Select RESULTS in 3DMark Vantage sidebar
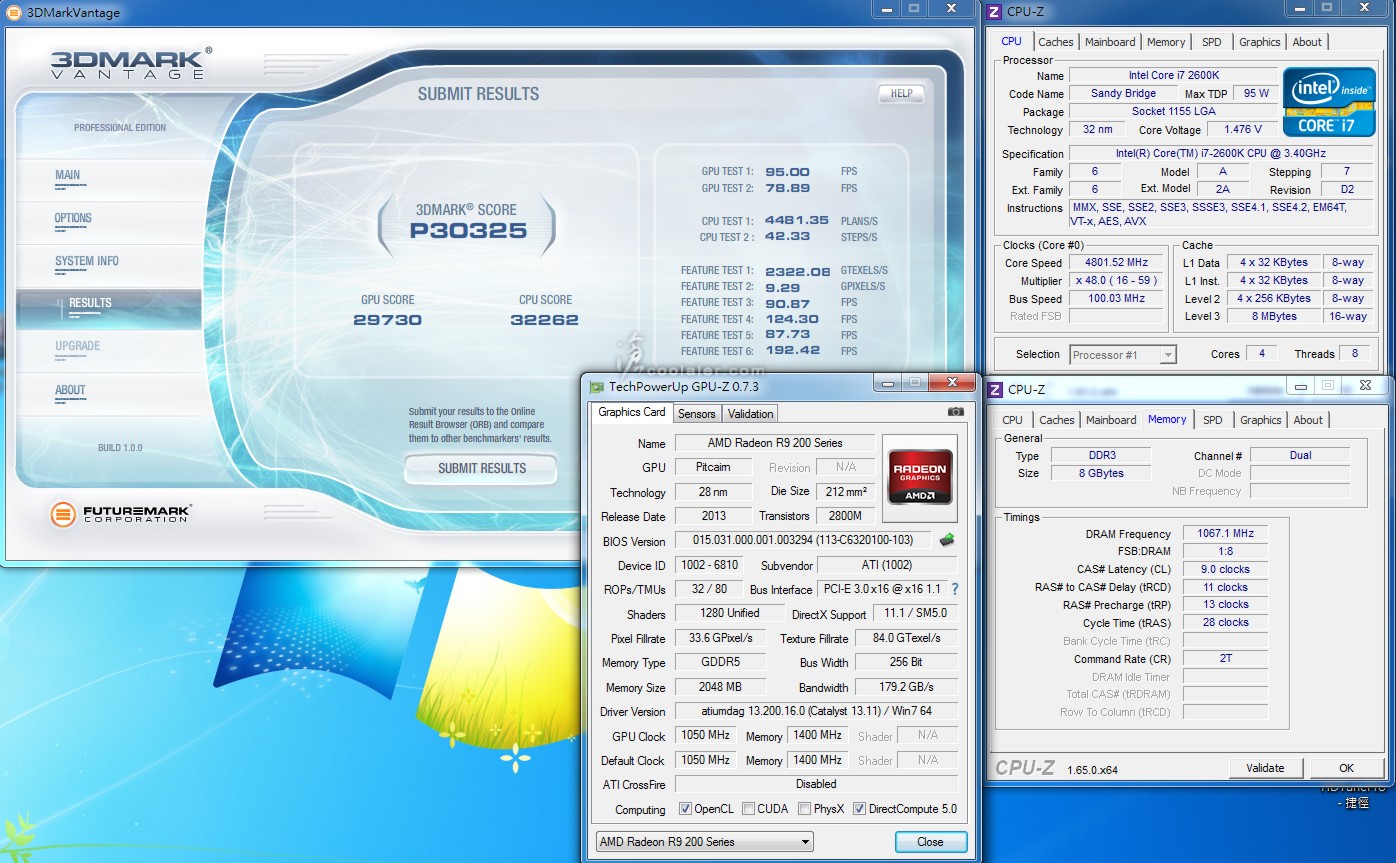 point(108,308)
